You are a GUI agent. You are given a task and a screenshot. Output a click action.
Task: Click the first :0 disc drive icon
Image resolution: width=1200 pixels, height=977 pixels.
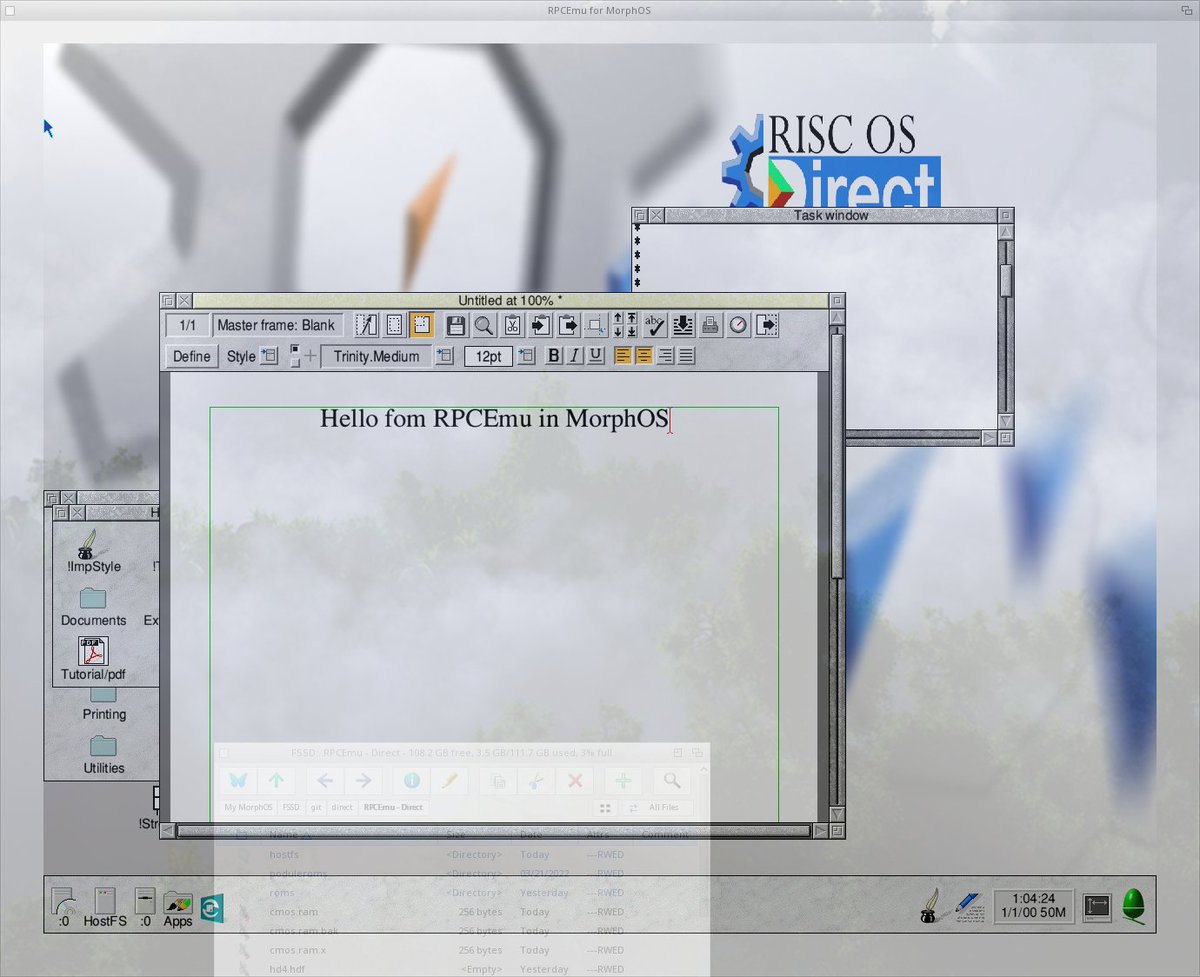click(x=63, y=908)
